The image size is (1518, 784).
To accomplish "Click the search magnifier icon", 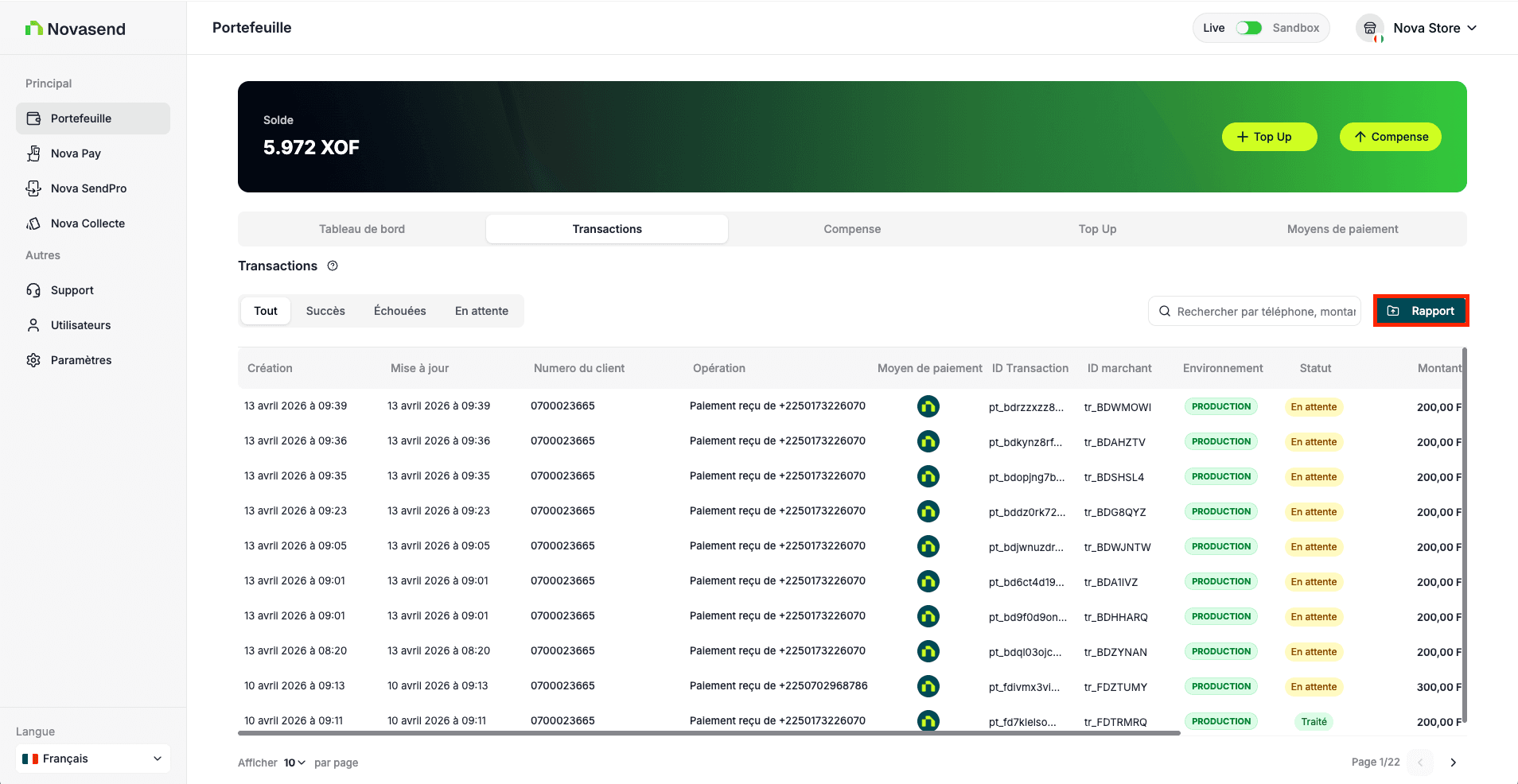I will [x=1165, y=311].
